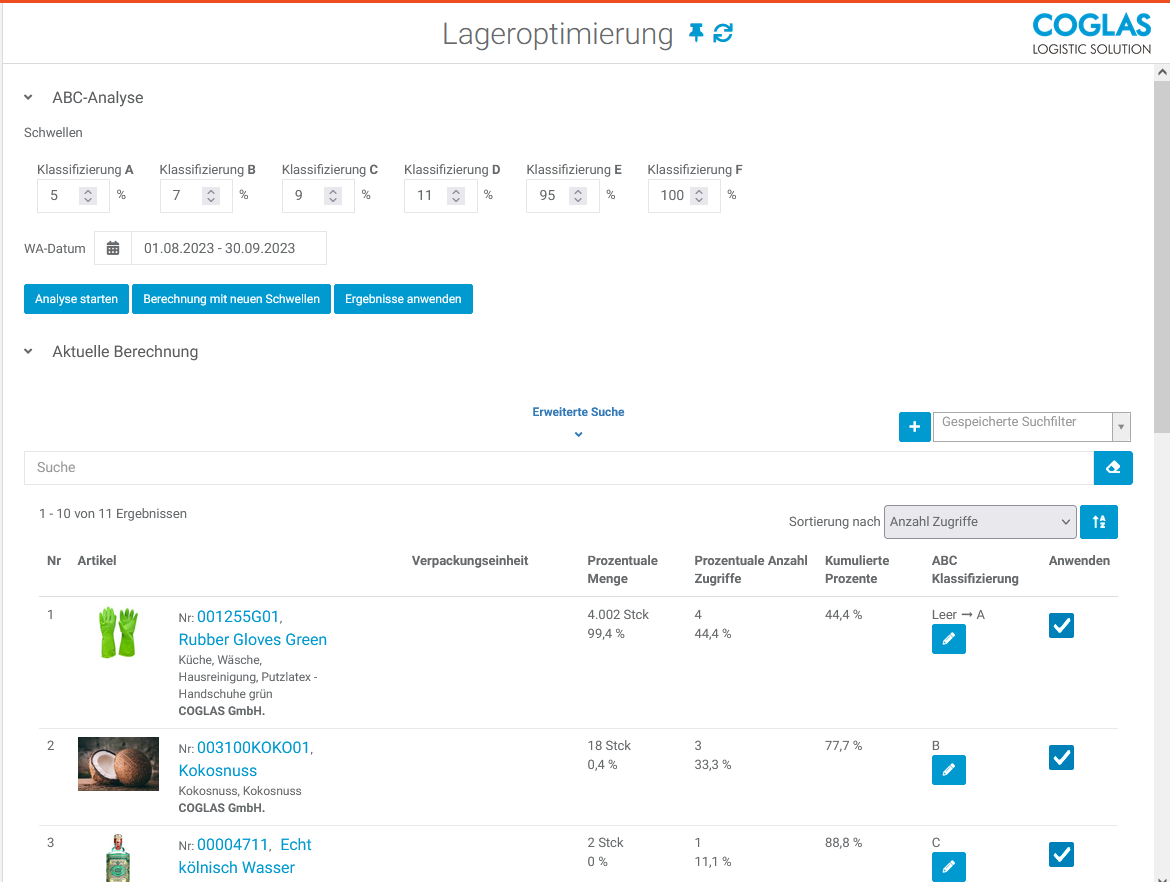Click into the Suche input field

pyautogui.click(x=558, y=468)
